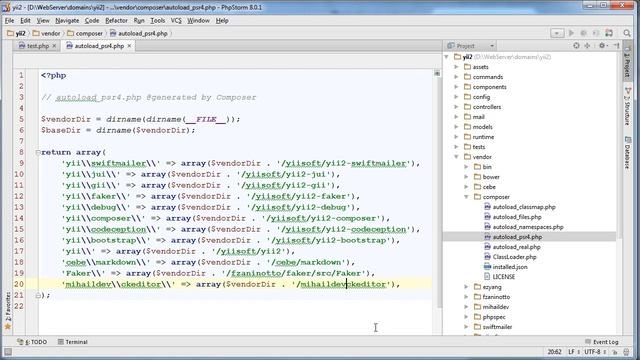Close the test.php tab
Screen dimensions: 640x360
pos(54,46)
